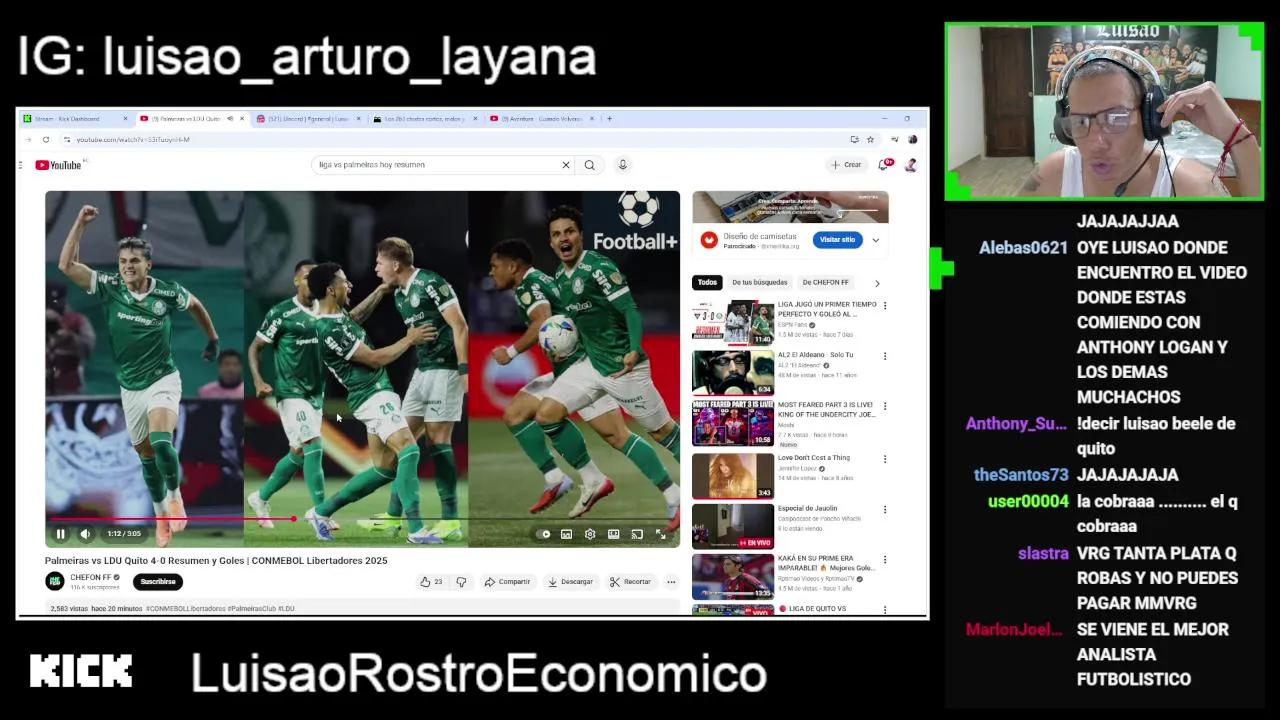
Task: Switch to Stream - Kick Dashboard tab
Action: pos(76,119)
